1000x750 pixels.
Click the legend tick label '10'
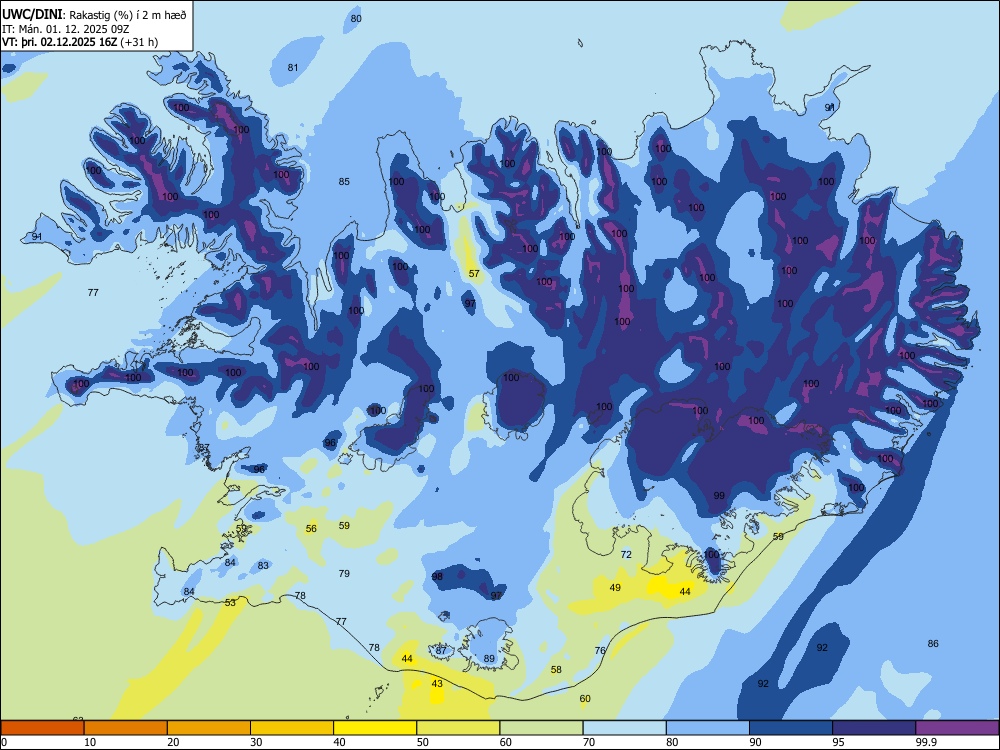(90, 742)
